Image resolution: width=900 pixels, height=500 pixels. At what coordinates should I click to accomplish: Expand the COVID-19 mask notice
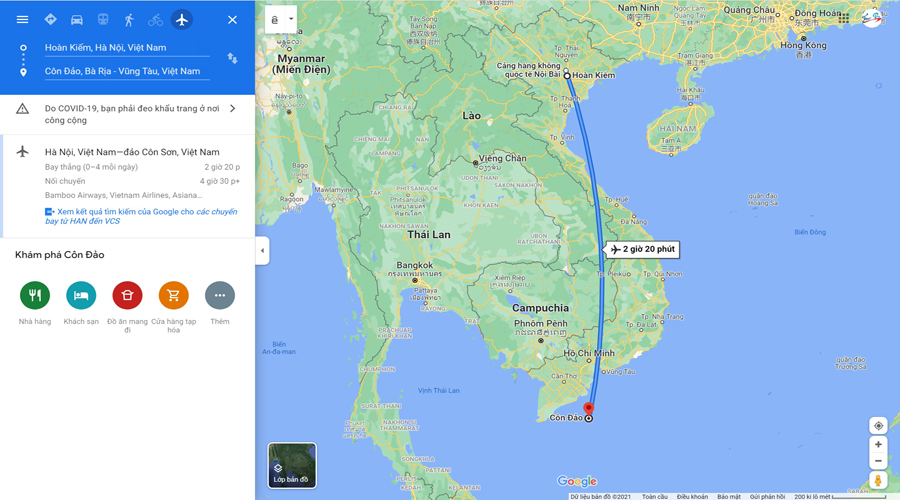(x=127, y=114)
